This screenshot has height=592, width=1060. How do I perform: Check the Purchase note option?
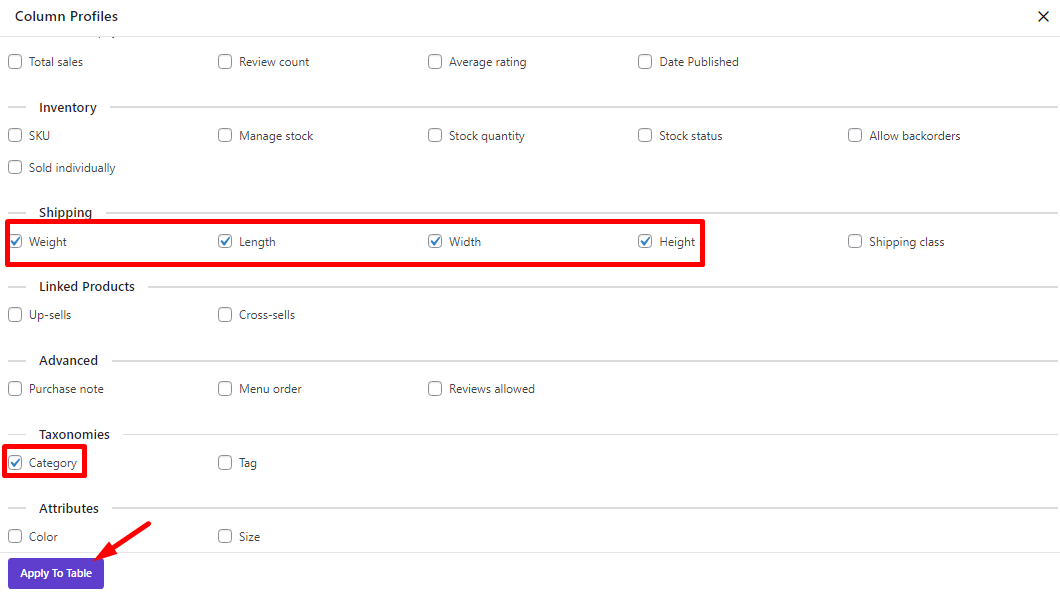pos(15,389)
